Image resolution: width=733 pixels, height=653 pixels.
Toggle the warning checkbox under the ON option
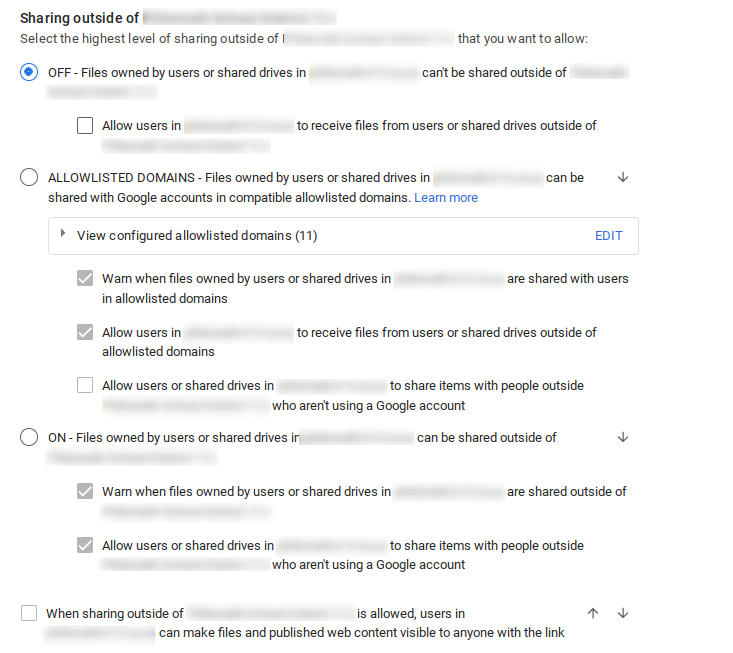click(85, 492)
